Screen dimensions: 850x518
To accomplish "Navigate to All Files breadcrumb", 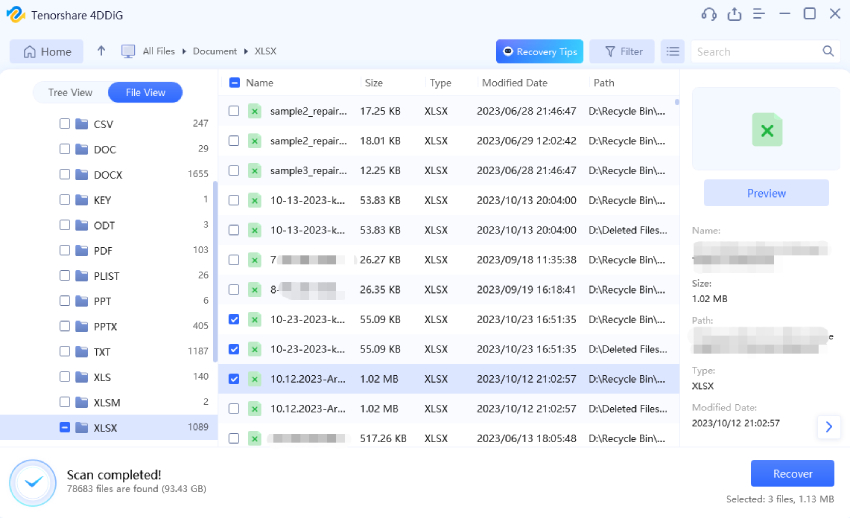I will (x=158, y=51).
